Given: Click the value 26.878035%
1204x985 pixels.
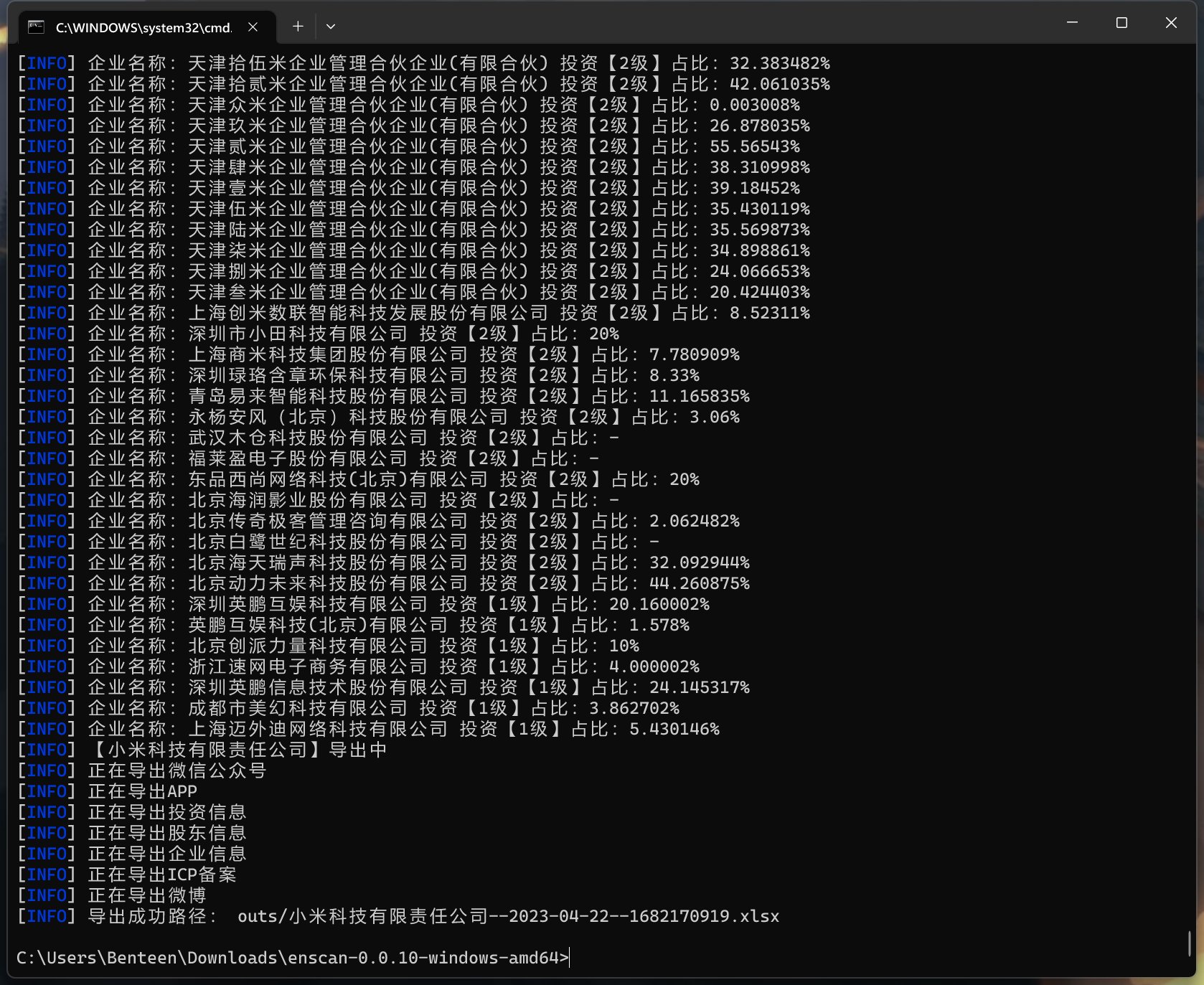Looking at the screenshot, I should (760, 126).
